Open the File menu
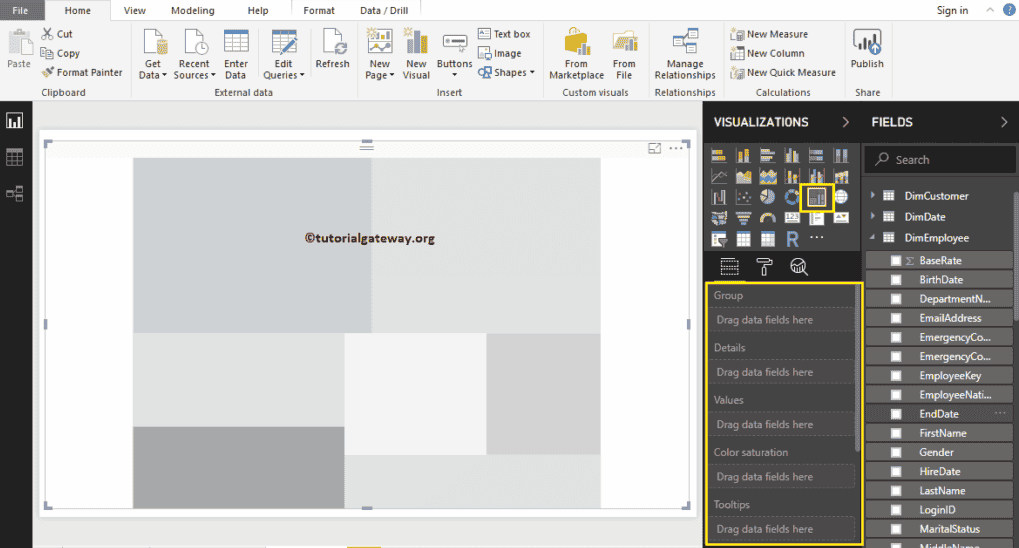 click(20, 10)
